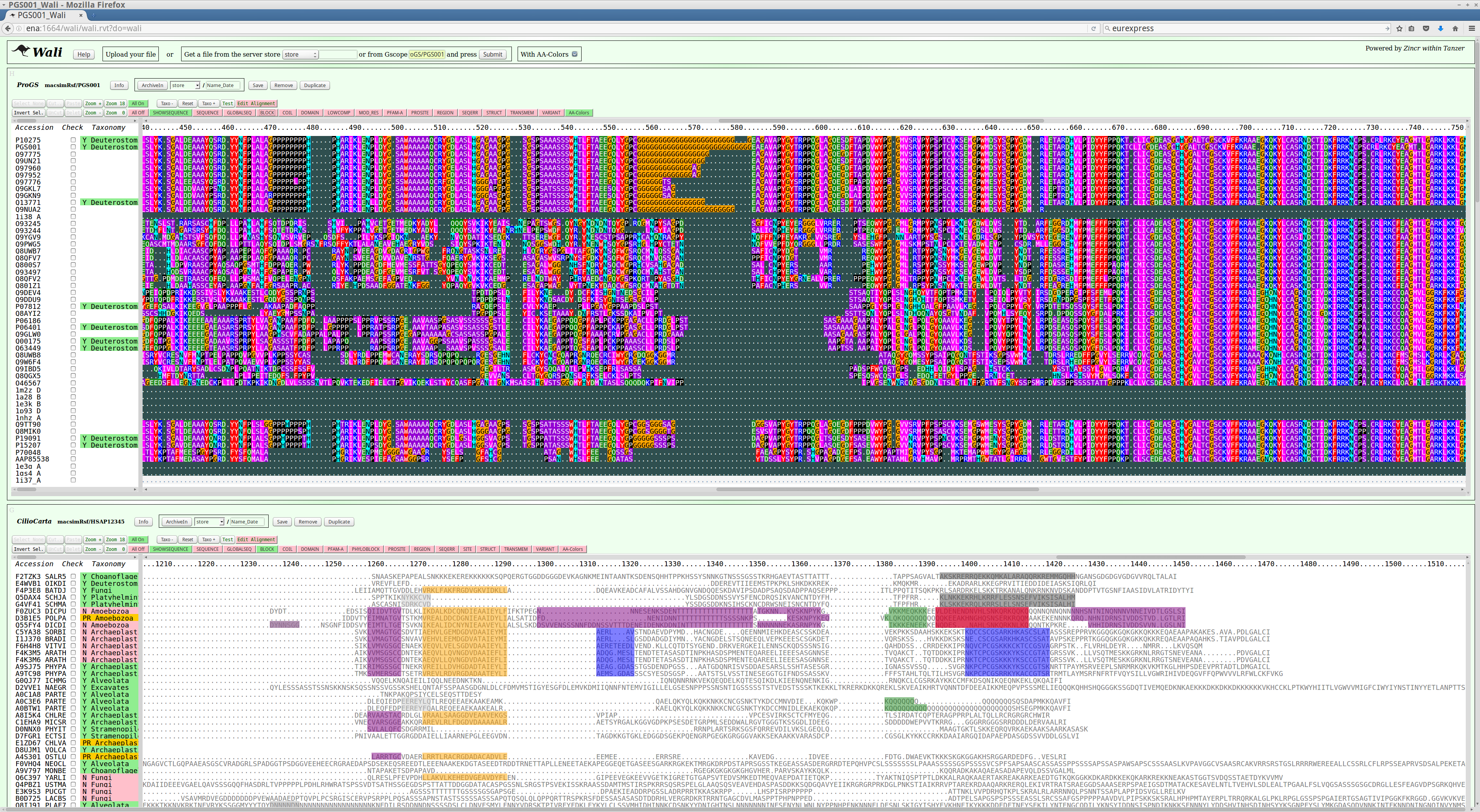Screen dimensions: 1480x812
Task: Click the AA-Colors swatch in CilioCarta toolbar
Action: click(x=572, y=549)
